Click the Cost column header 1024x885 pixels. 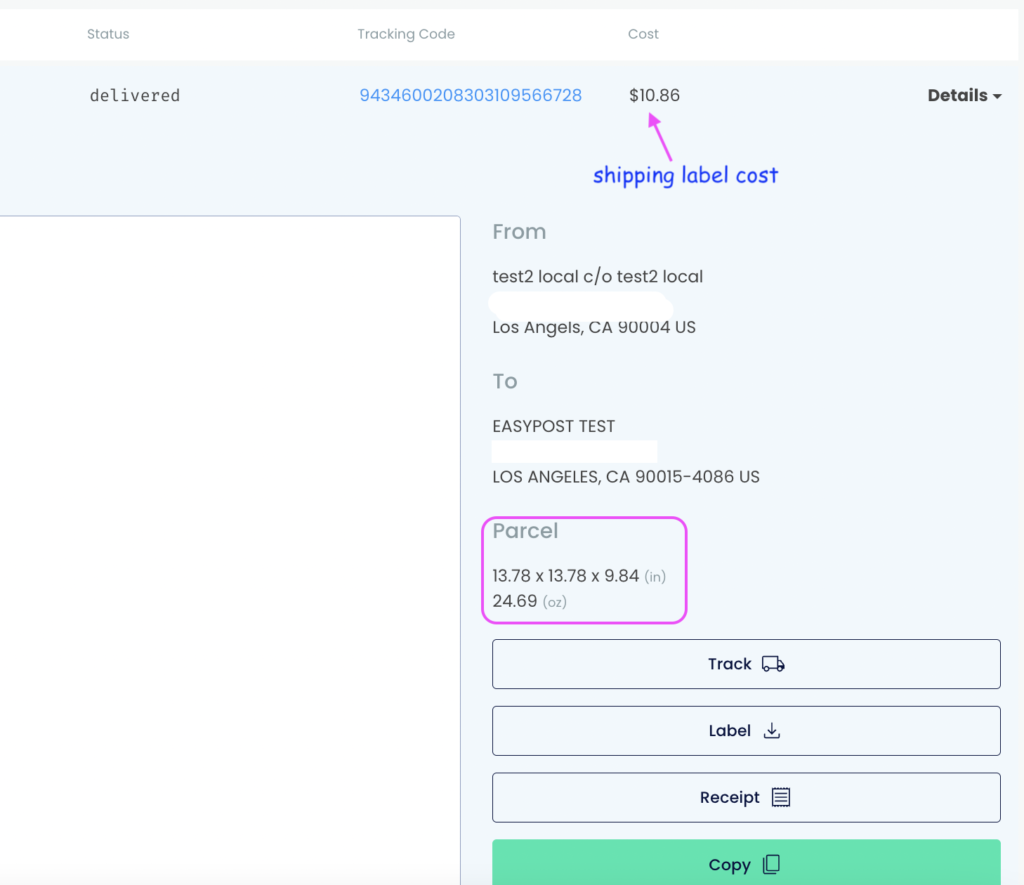point(643,34)
